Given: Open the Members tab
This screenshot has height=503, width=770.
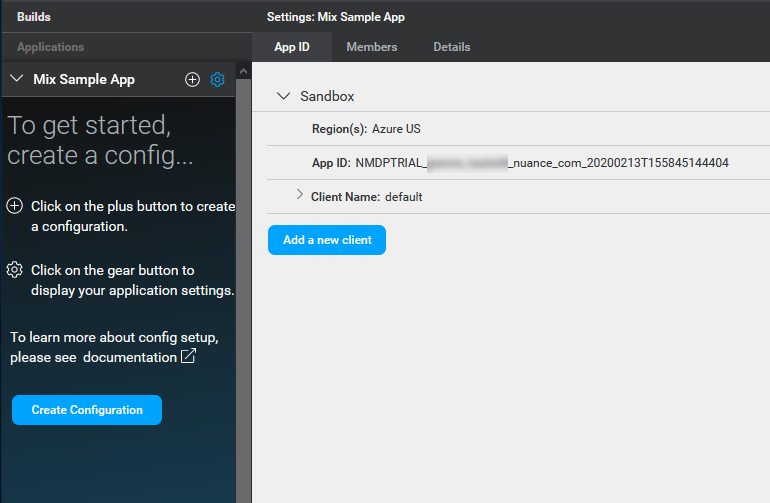Looking at the screenshot, I should click(x=371, y=47).
